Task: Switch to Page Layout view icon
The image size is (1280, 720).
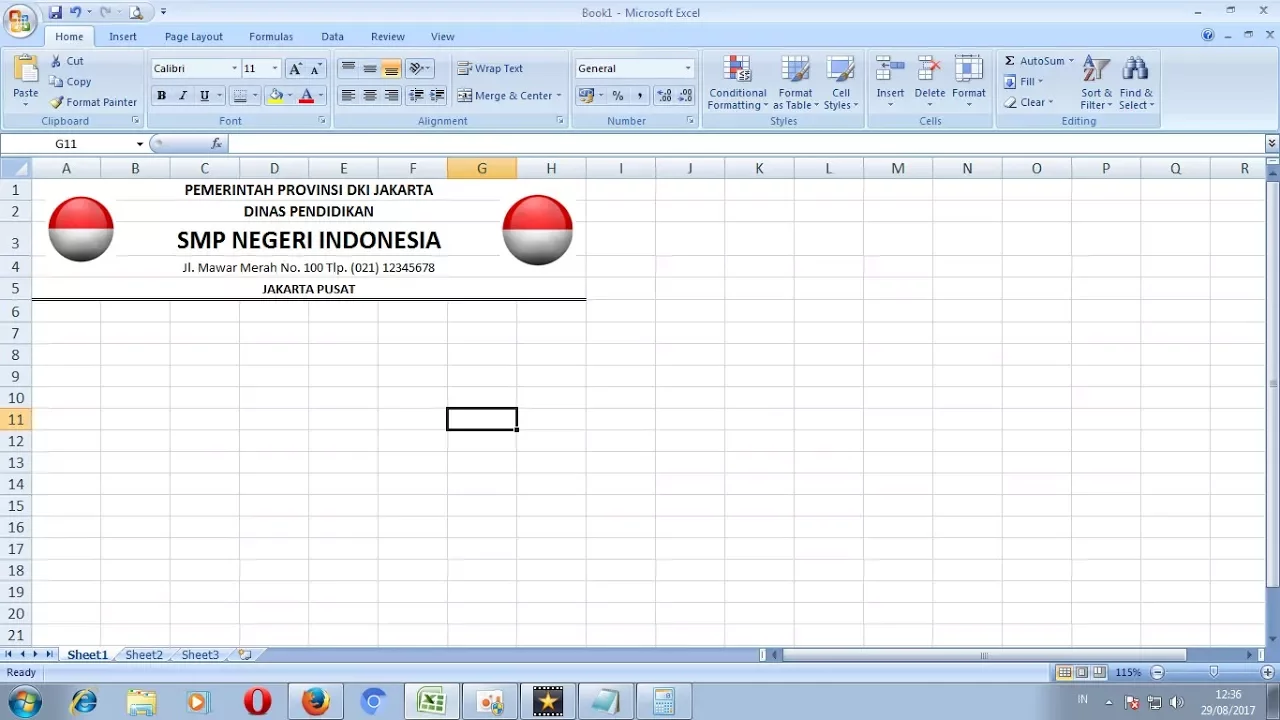Action: point(1082,673)
